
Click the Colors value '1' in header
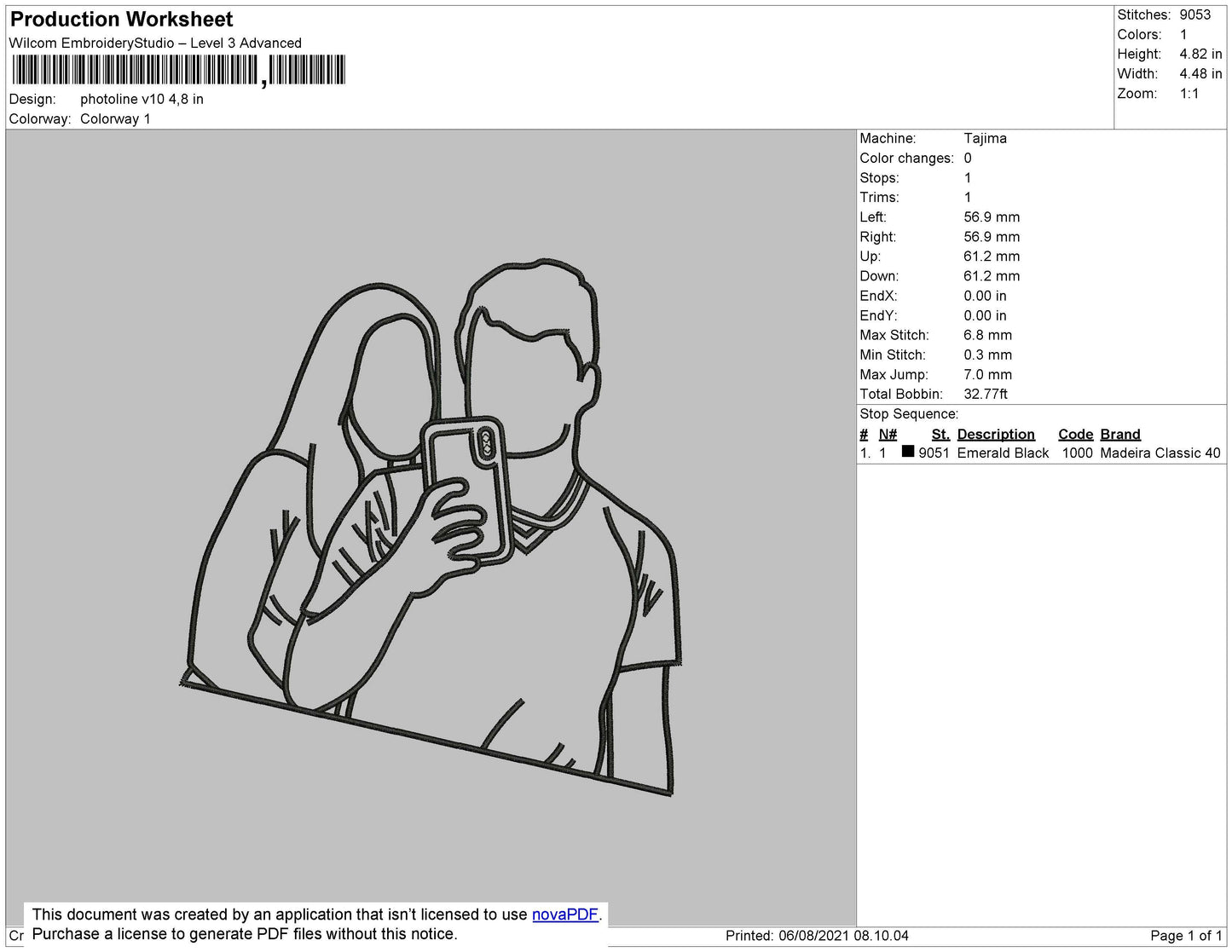(x=1183, y=34)
